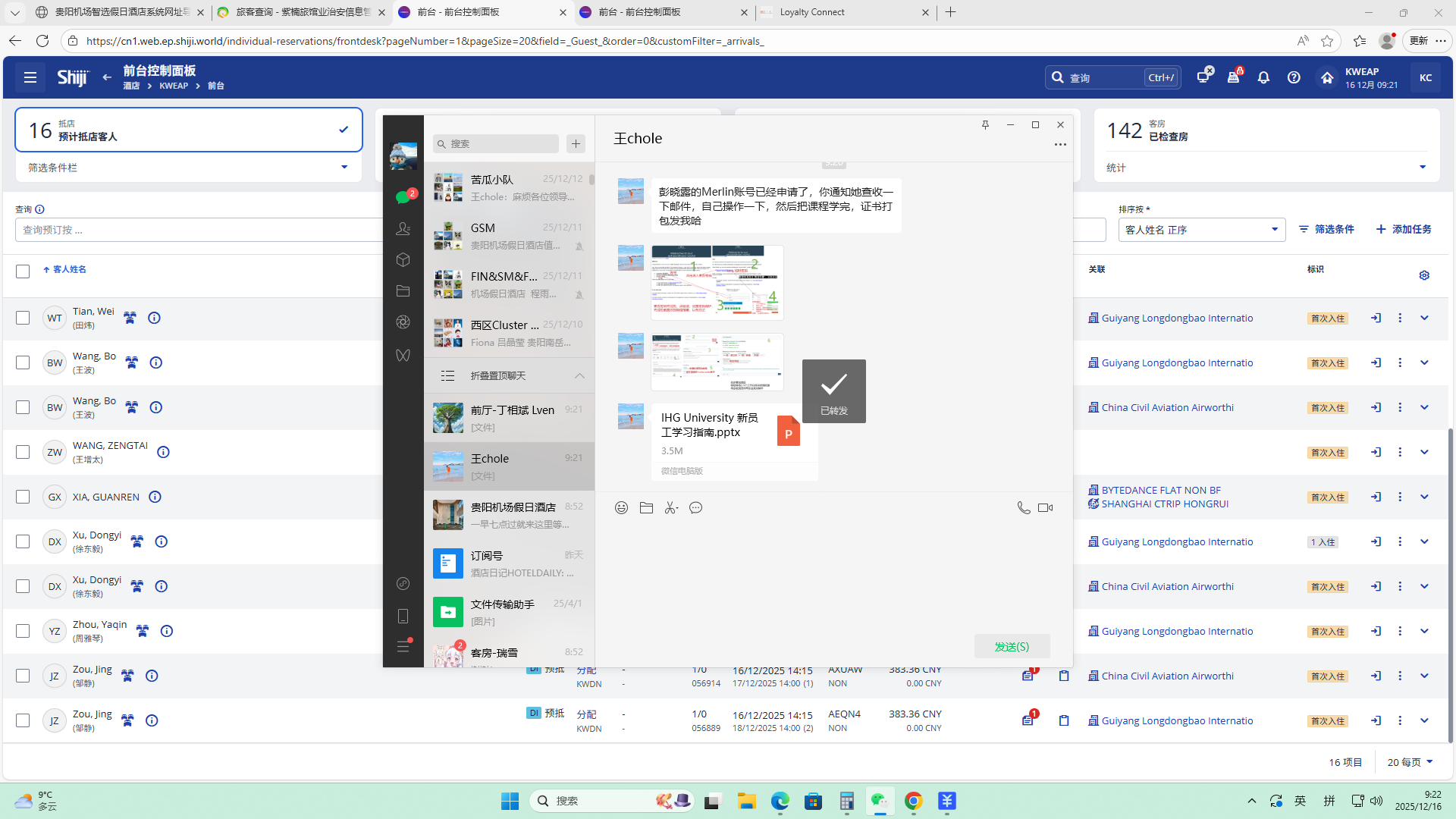Image resolution: width=1456 pixels, height=819 pixels.
Task: Start a voice call with 王chole
Action: tap(1023, 508)
